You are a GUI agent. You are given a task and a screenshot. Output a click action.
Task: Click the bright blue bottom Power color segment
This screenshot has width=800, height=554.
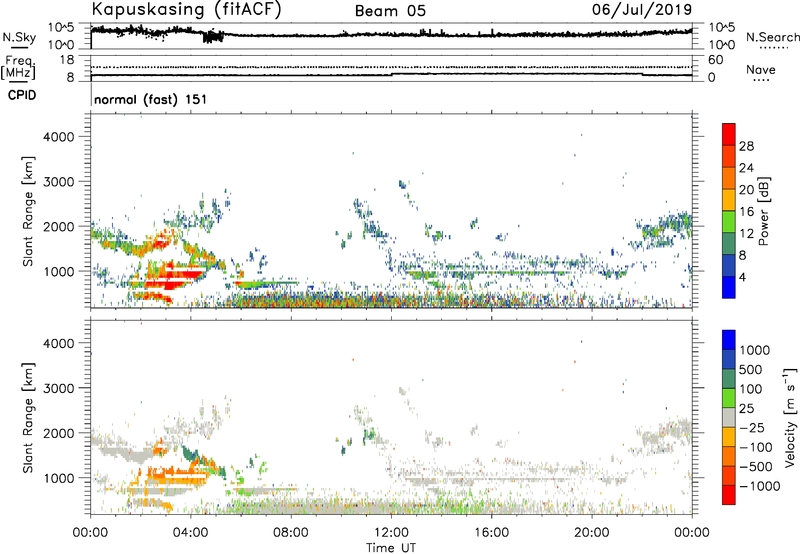pyautogui.click(x=729, y=287)
